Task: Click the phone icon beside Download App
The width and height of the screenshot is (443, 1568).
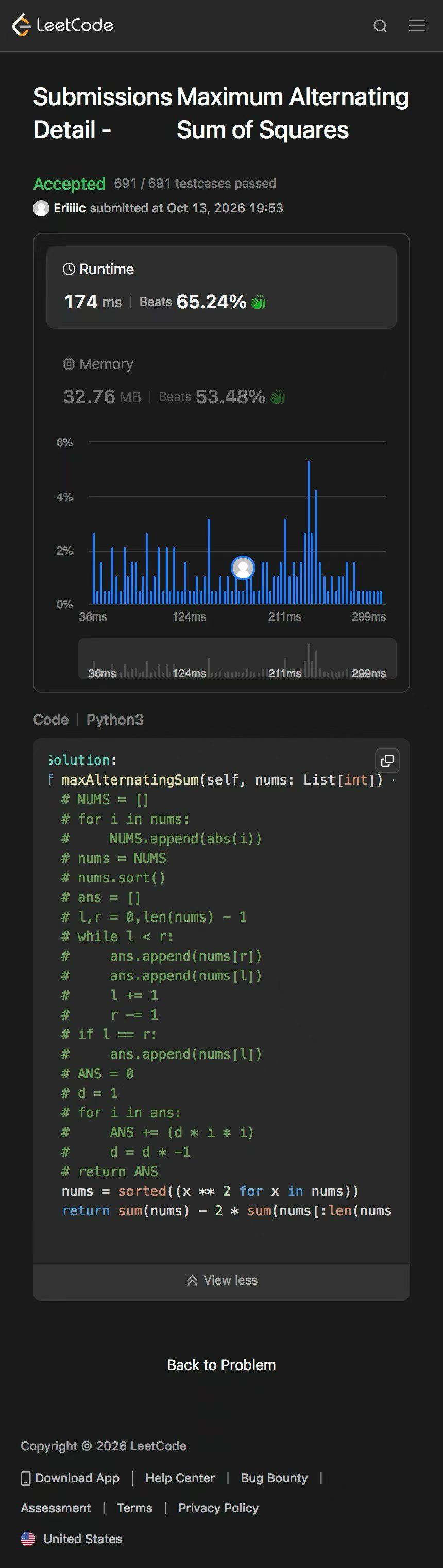Action: coord(26,1478)
